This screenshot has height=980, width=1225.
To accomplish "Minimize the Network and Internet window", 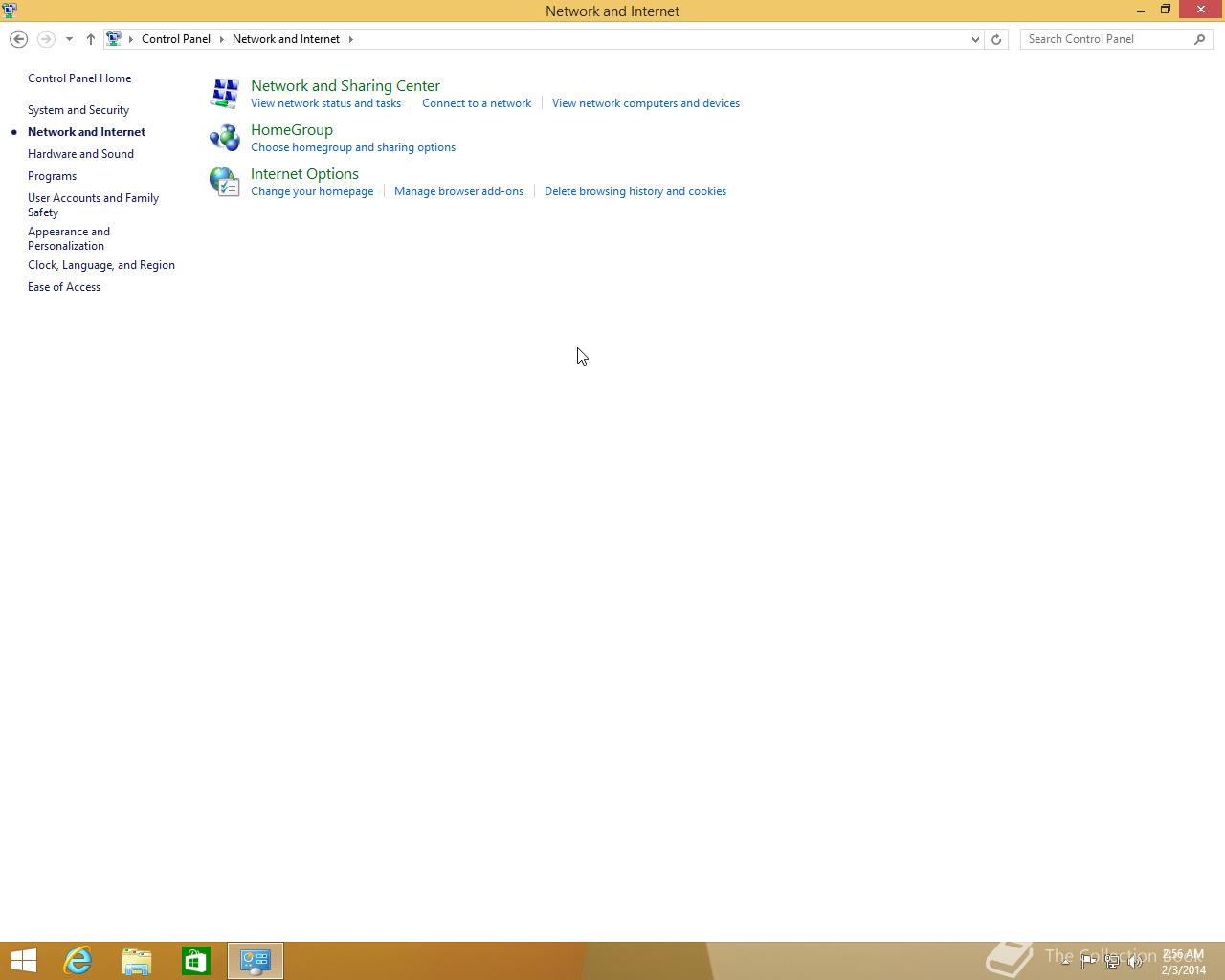I will click(1141, 11).
